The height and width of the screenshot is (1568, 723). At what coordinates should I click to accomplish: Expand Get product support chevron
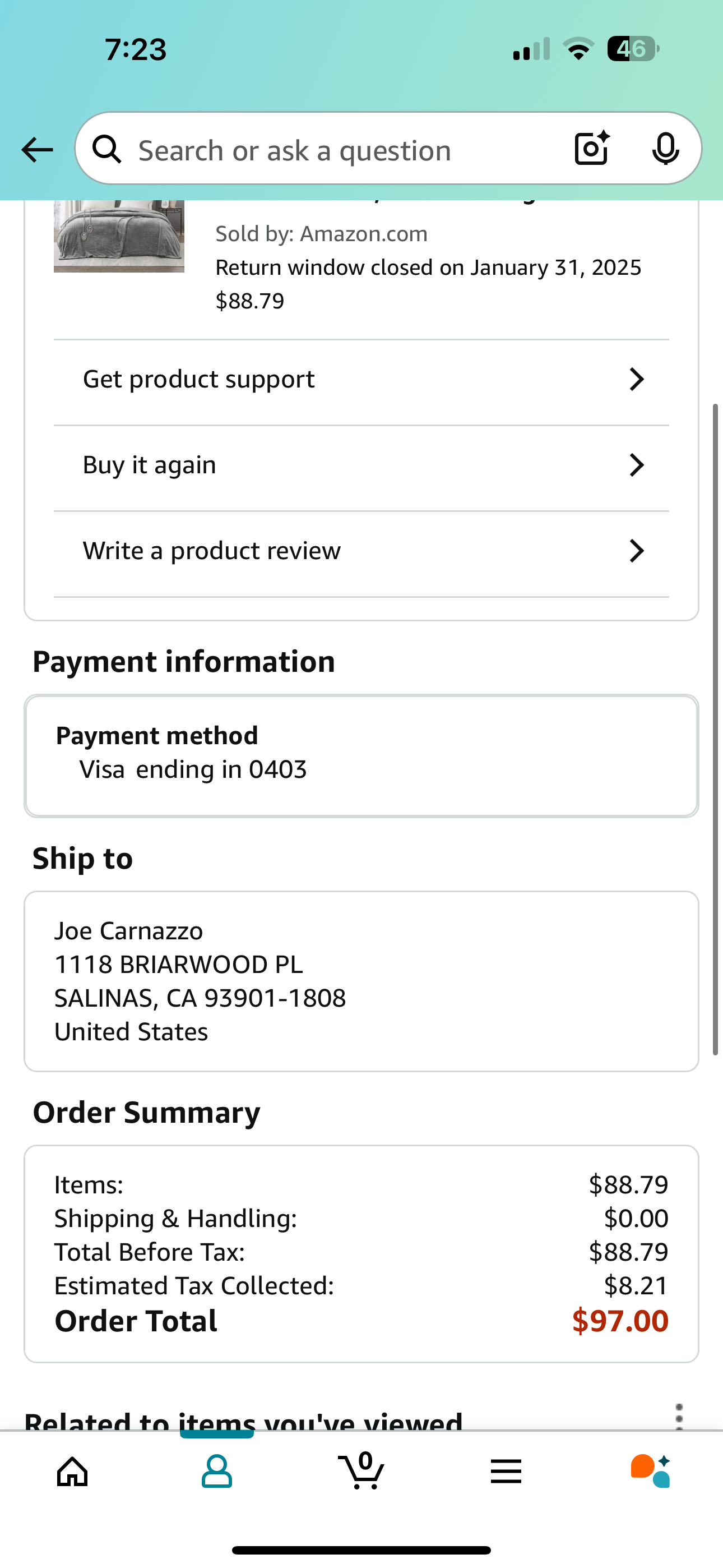[x=637, y=379]
